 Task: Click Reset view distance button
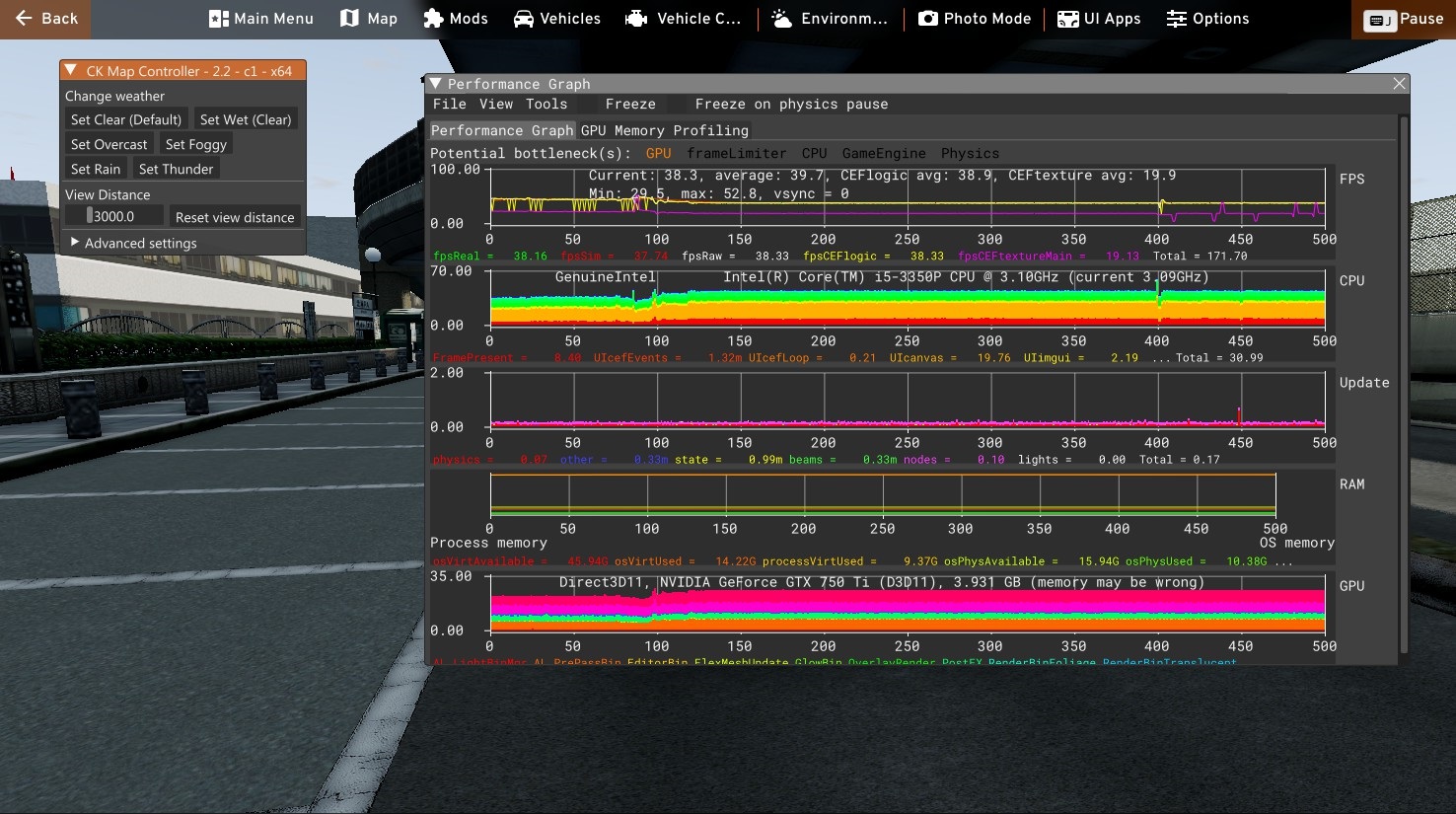click(235, 217)
